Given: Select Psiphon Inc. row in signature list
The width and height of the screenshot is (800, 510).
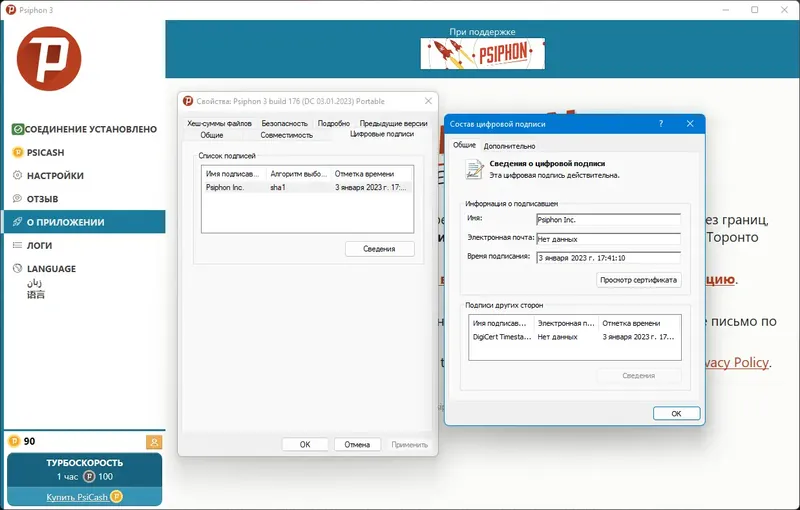Looking at the screenshot, I should (x=307, y=188).
